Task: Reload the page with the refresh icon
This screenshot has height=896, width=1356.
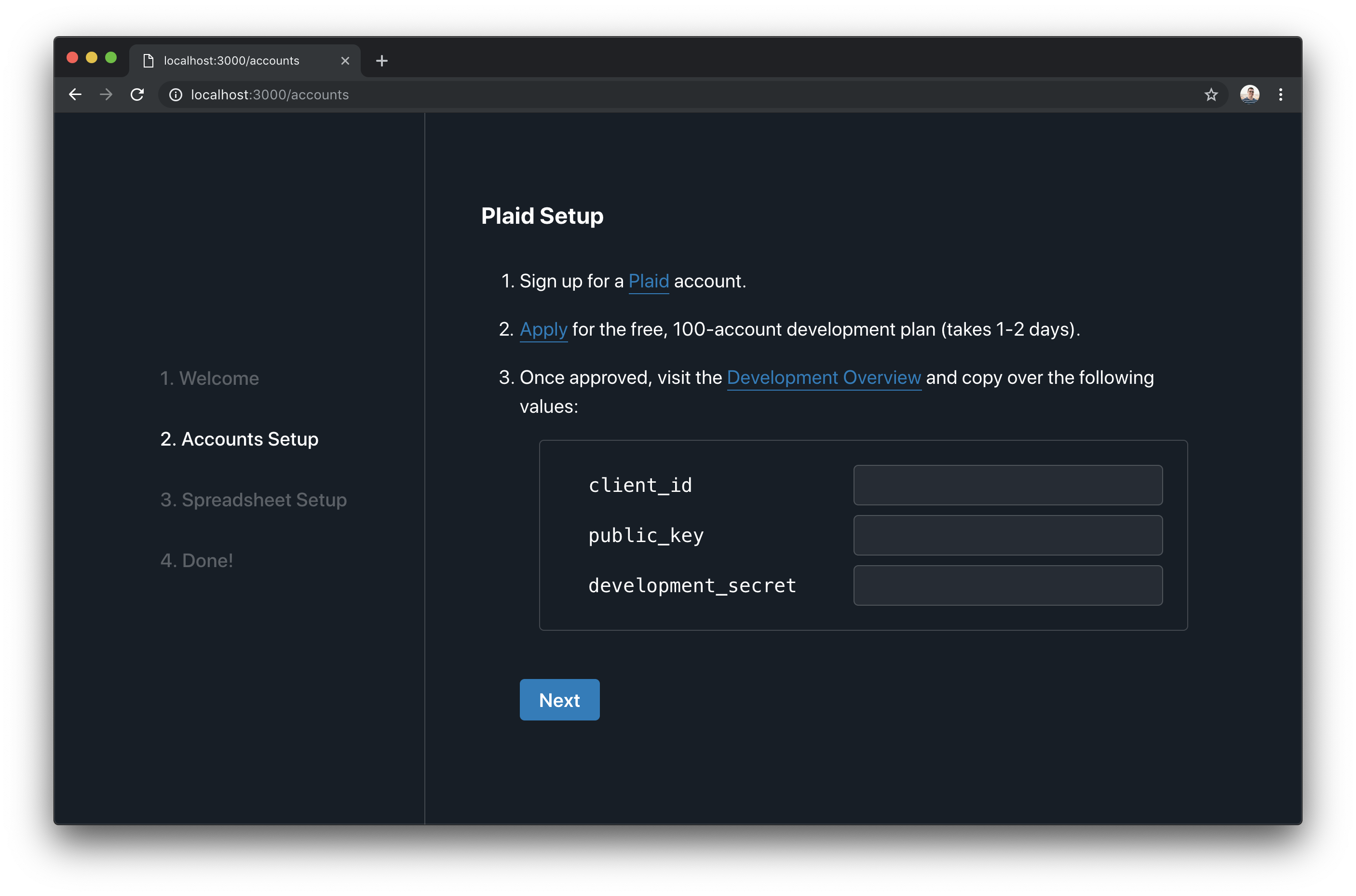Action: click(x=137, y=95)
